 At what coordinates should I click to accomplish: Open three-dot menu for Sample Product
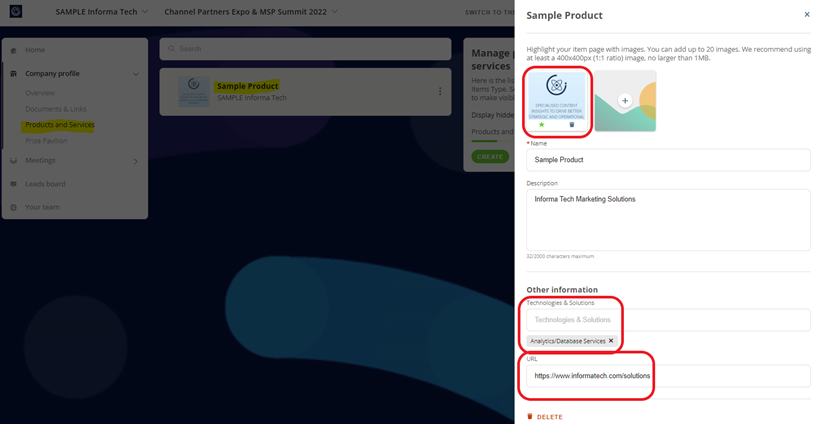[x=440, y=91]
